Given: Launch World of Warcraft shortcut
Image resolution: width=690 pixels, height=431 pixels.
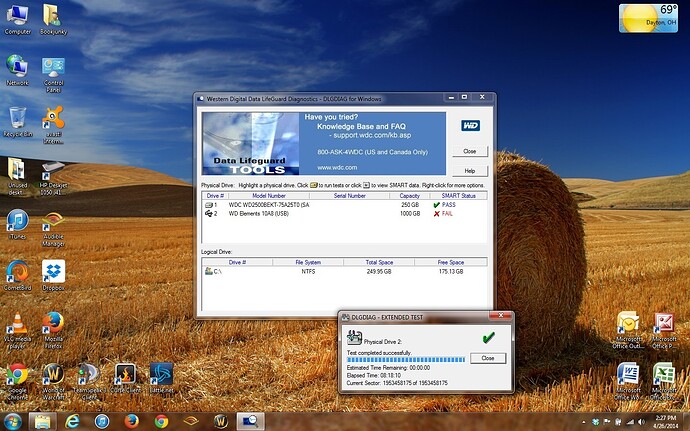Looking at the screenshot, I should 53,382.
